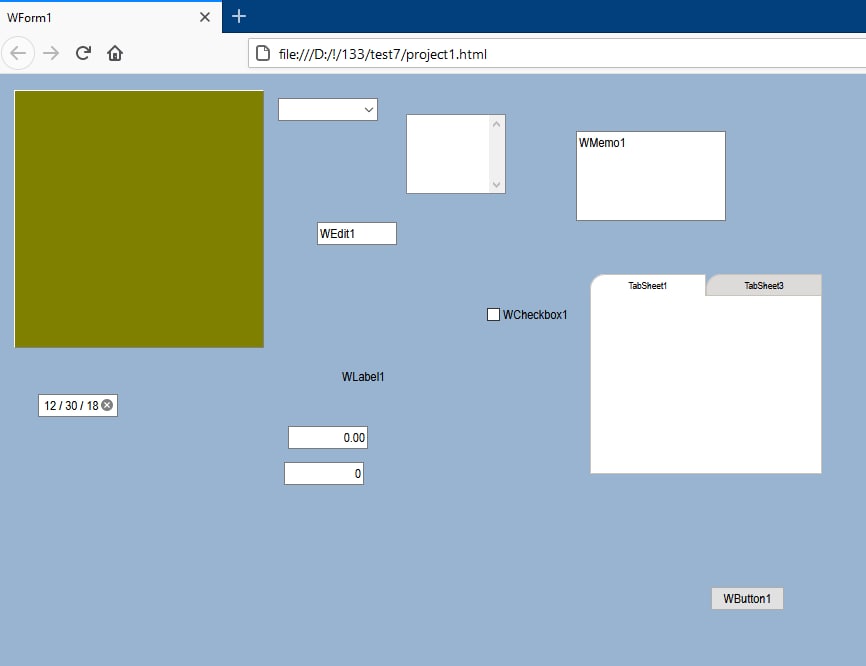
Task: Open the browser home page icon
Action: coord(115,53)
